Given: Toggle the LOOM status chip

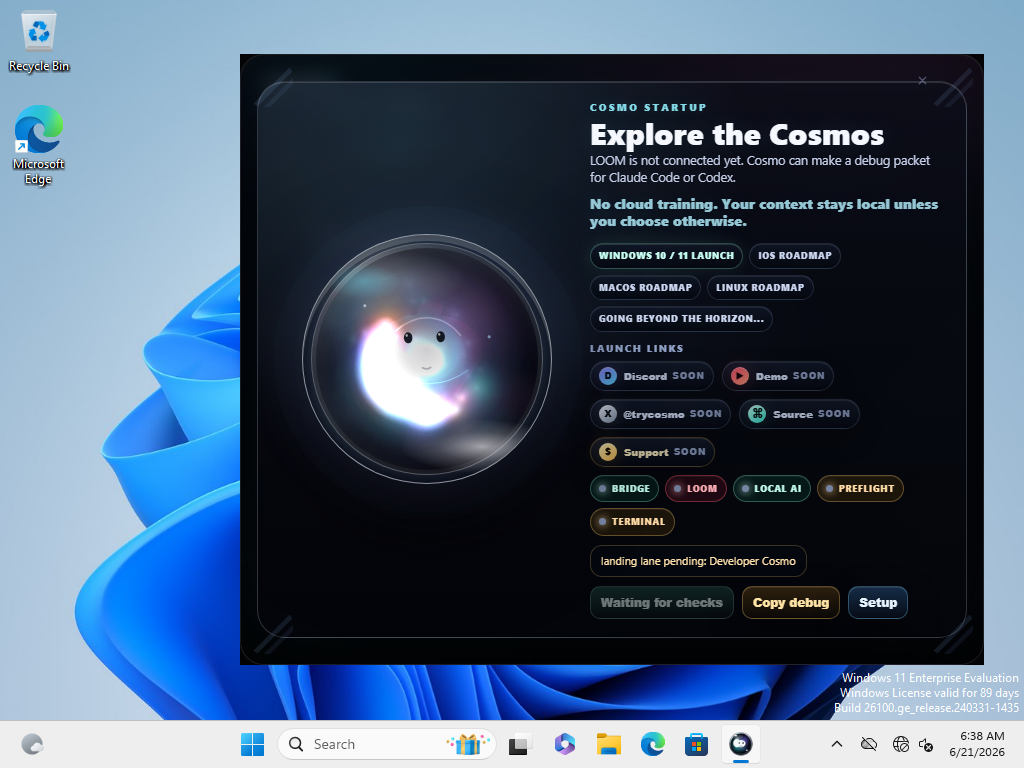Looking at the screenshot, I should click(696, 488).
